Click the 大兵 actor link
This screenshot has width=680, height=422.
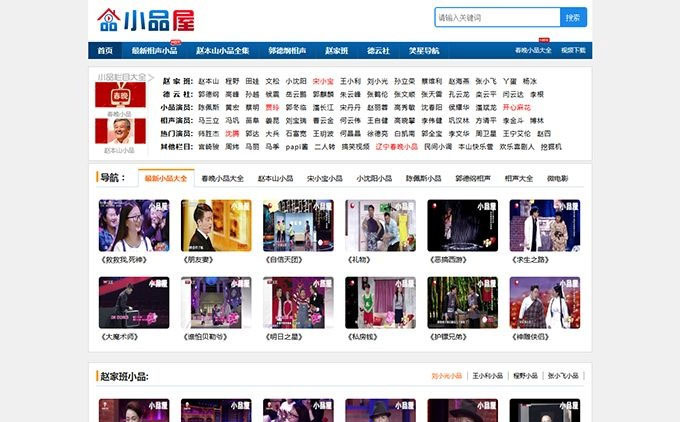[272, 134]
